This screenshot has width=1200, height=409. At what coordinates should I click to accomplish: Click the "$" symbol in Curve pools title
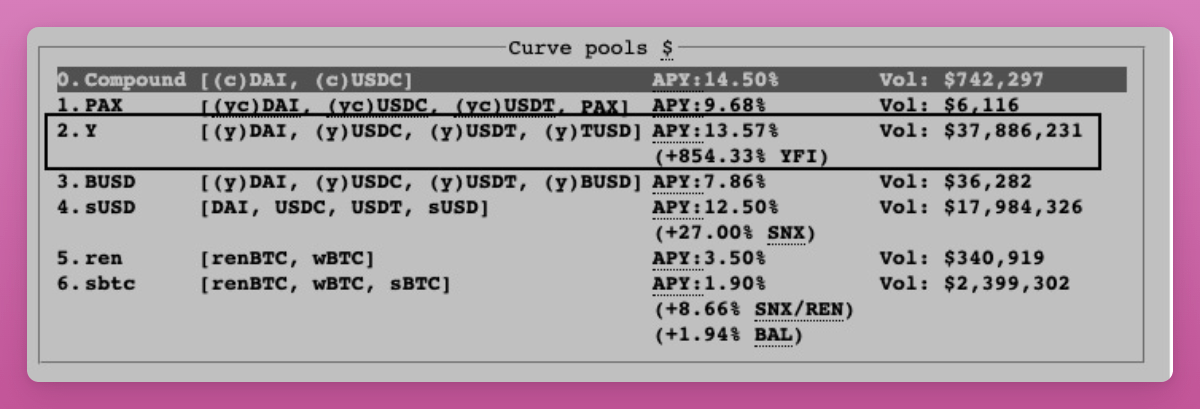[667, 48]
